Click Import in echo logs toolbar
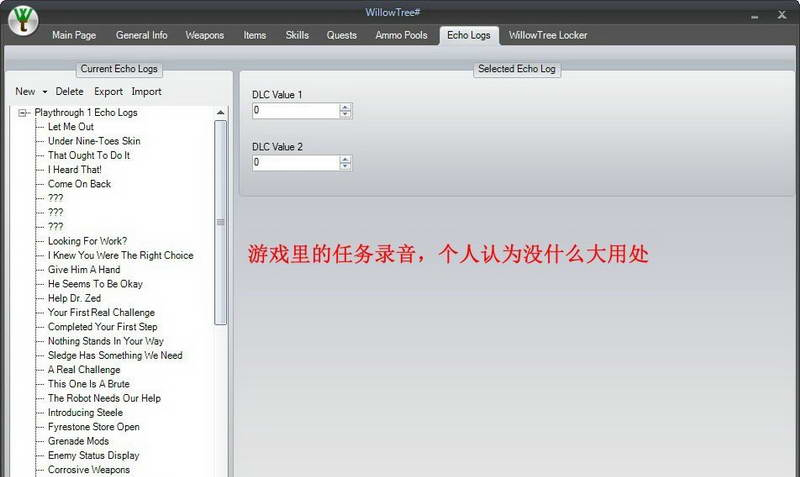Screen dimensions: 800x496 [146, 91]
